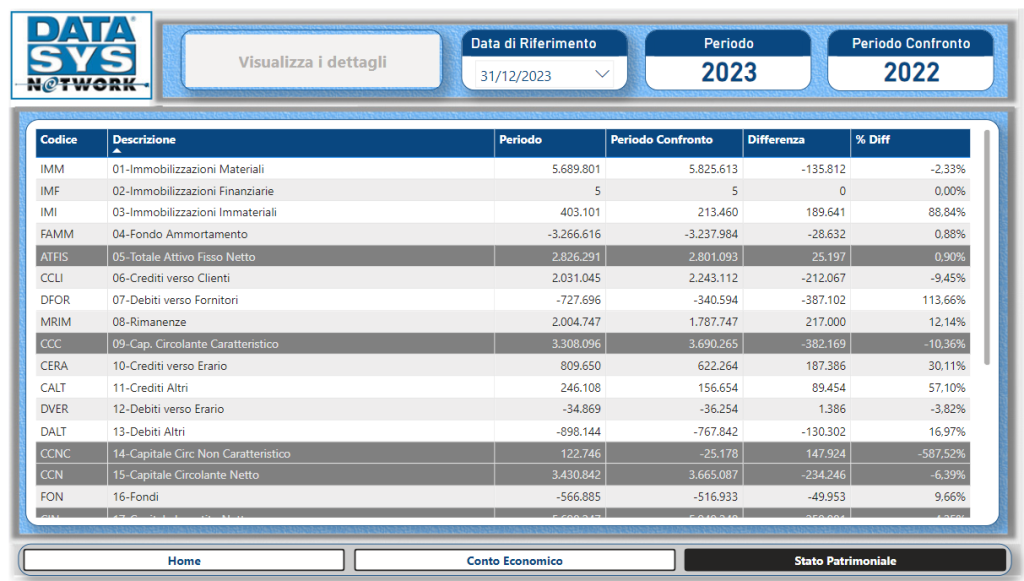Open the Data di Riferimento dropdown chevron
Screen dimensions: 1024x581
click(602, 74)
